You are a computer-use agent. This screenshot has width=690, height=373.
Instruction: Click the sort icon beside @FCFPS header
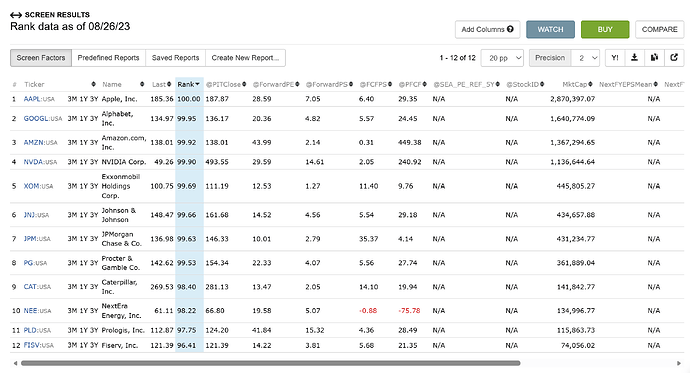pyautogui.click(x=390, y=84)
